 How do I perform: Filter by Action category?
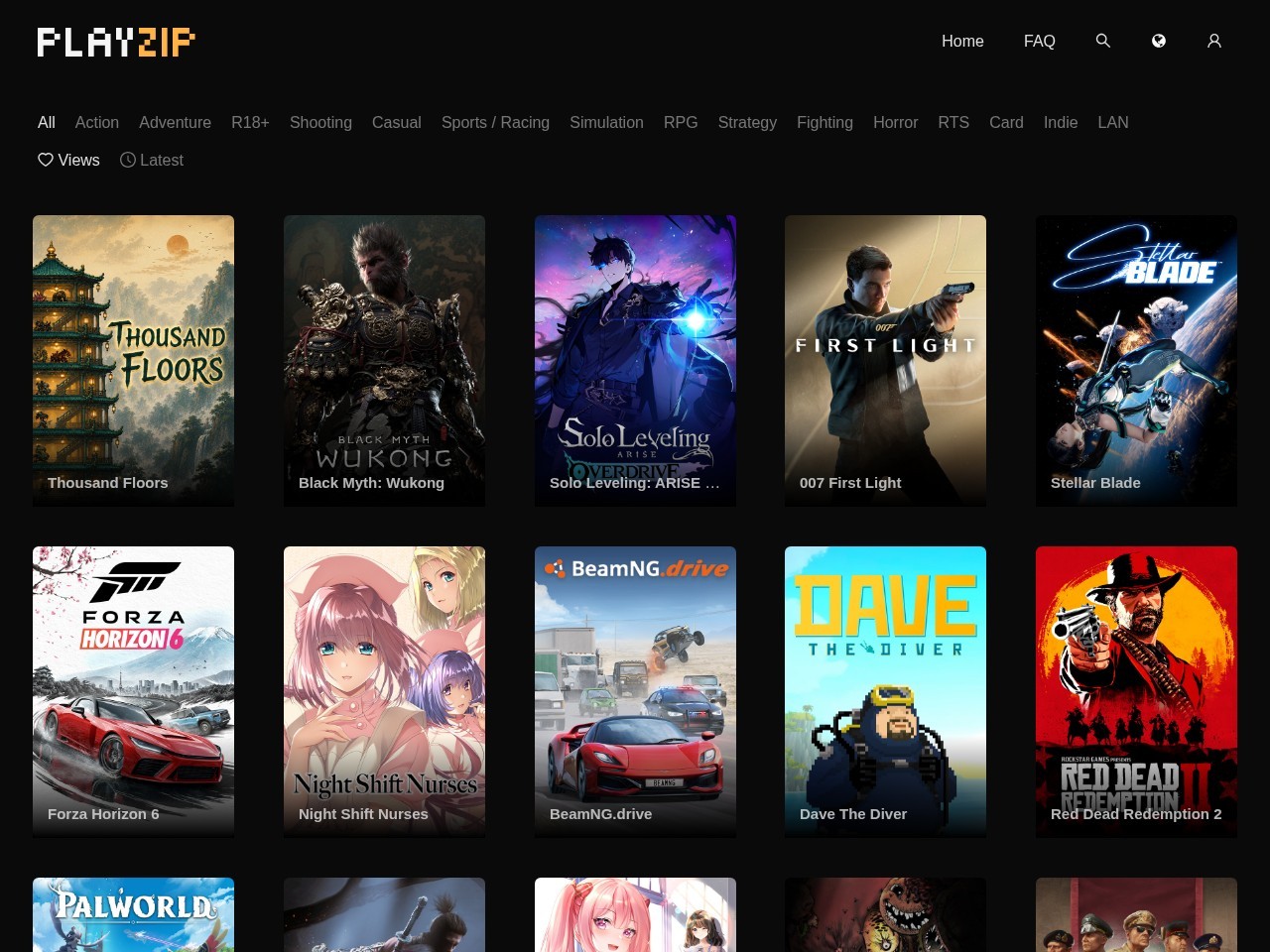pyautogui.click(x=97, y=122)
